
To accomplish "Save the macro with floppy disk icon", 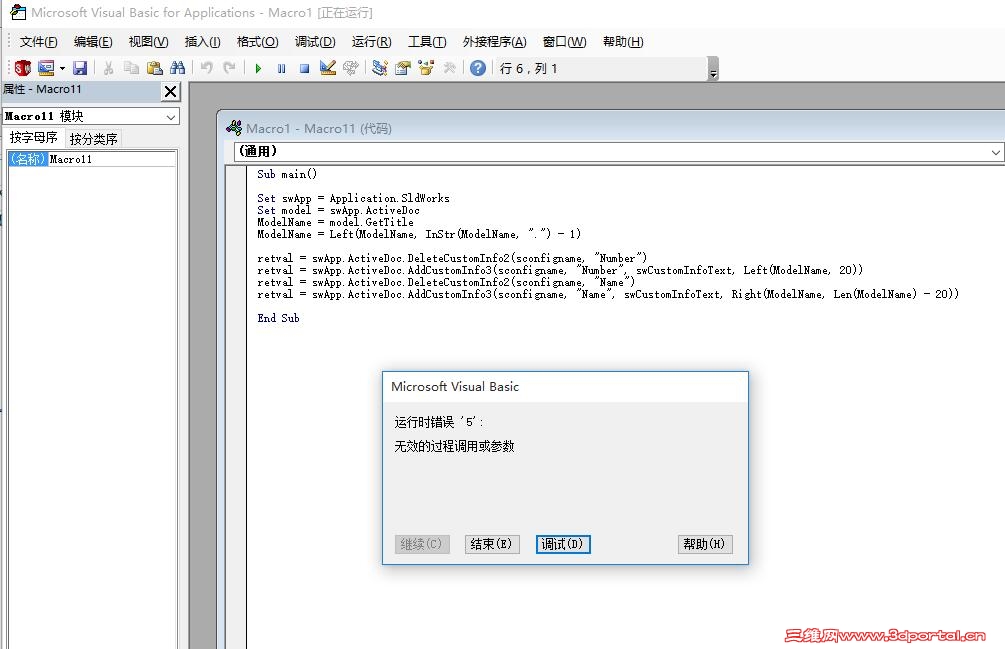I will coord(80,68).
